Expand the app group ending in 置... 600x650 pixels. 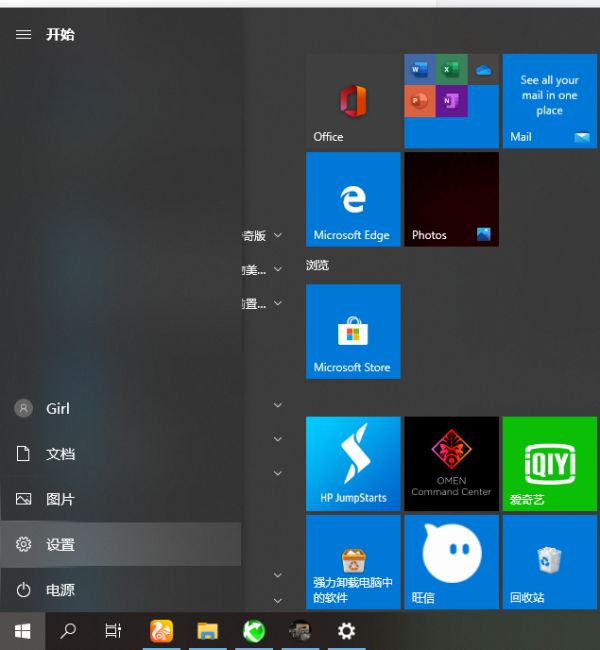point(277,303)
